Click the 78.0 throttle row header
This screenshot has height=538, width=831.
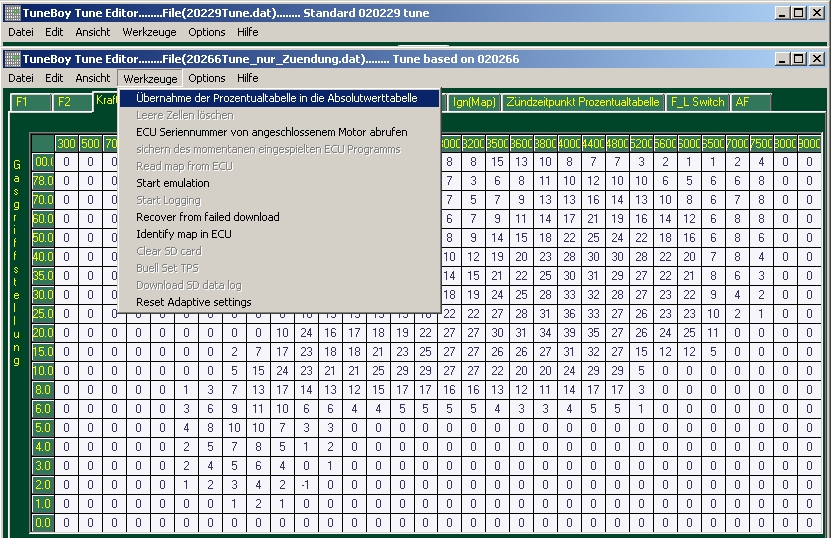pyautogui.click(x=43, y=180)
